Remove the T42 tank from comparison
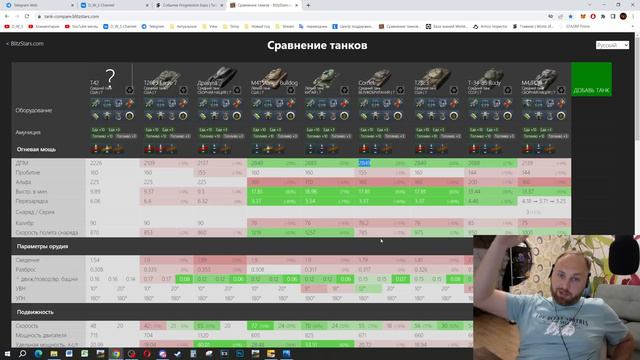Viewport: 640px width, 360px height. pyautogui.click(x=129, y=90)
